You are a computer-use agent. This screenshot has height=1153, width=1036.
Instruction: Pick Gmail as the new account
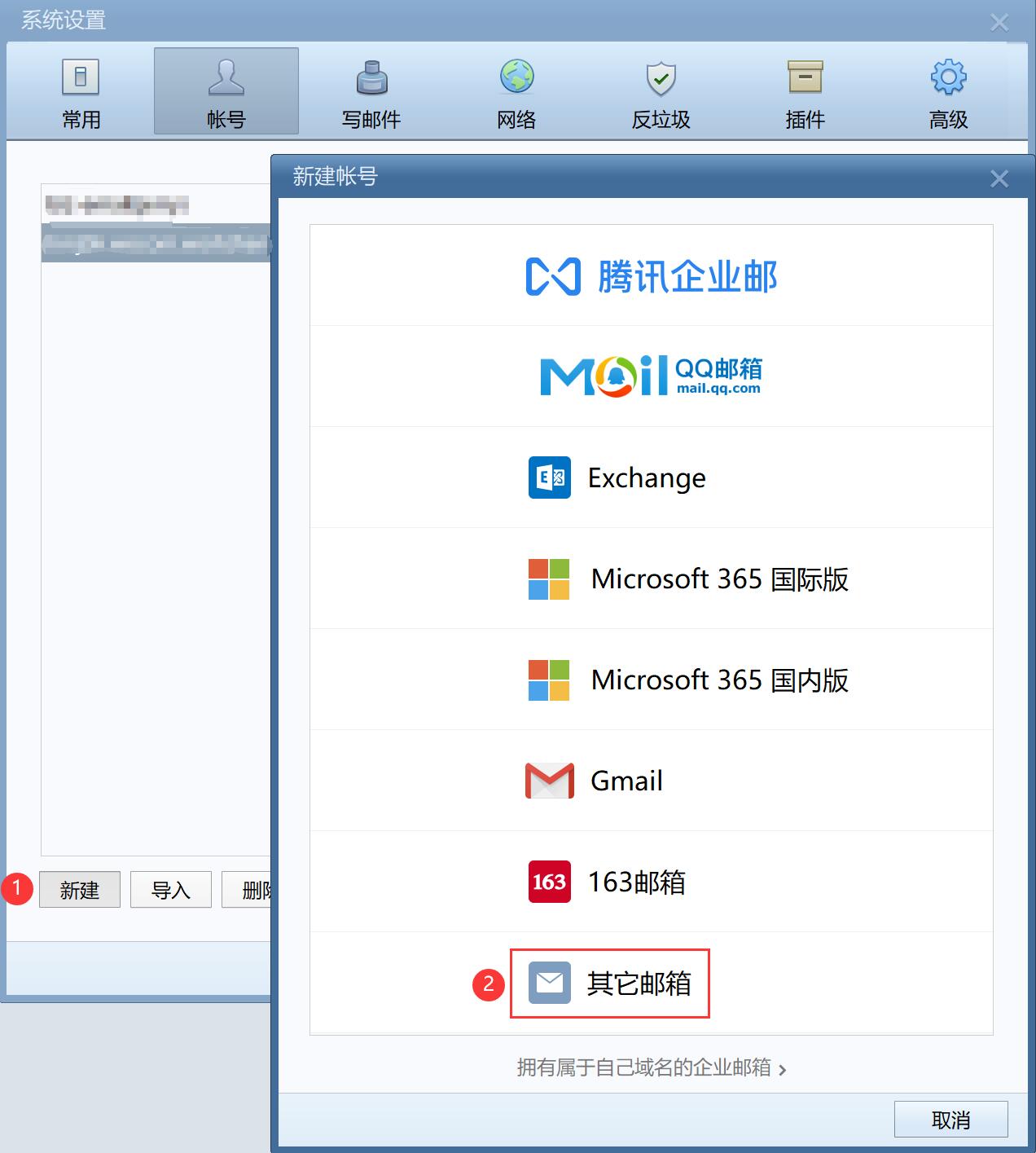tap(651, 781)
